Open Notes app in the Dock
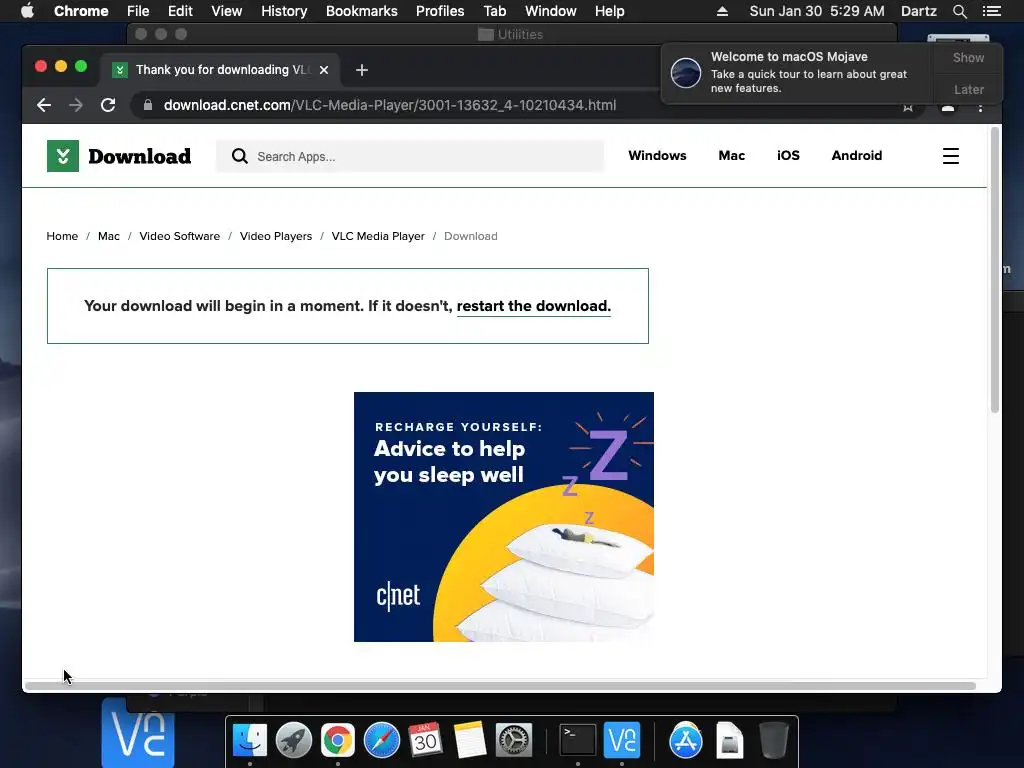 (470, 741)
